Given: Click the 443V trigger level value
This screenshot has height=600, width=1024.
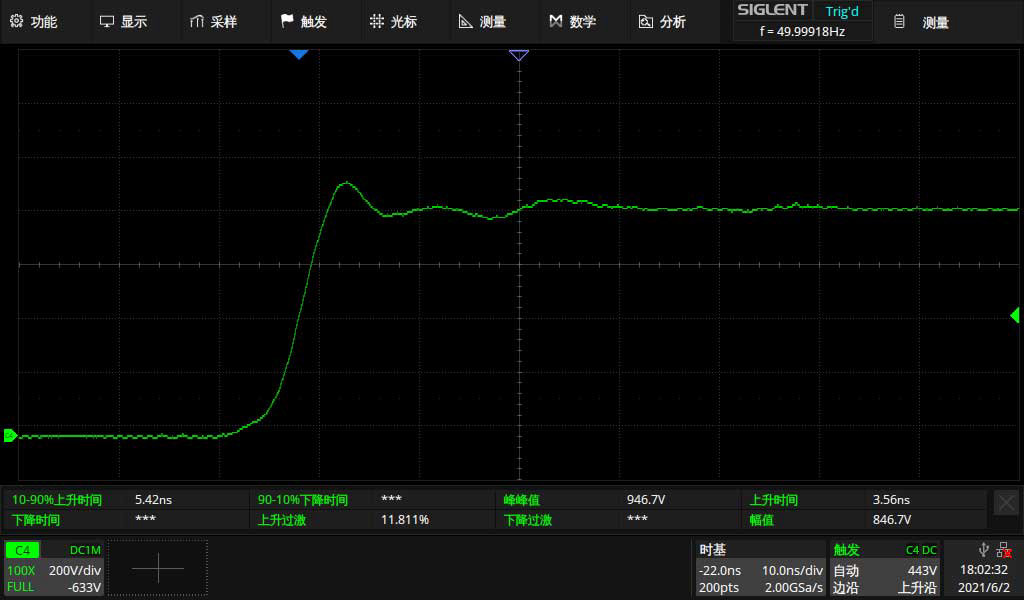Looking at the screenshot, I should [922, 571].
